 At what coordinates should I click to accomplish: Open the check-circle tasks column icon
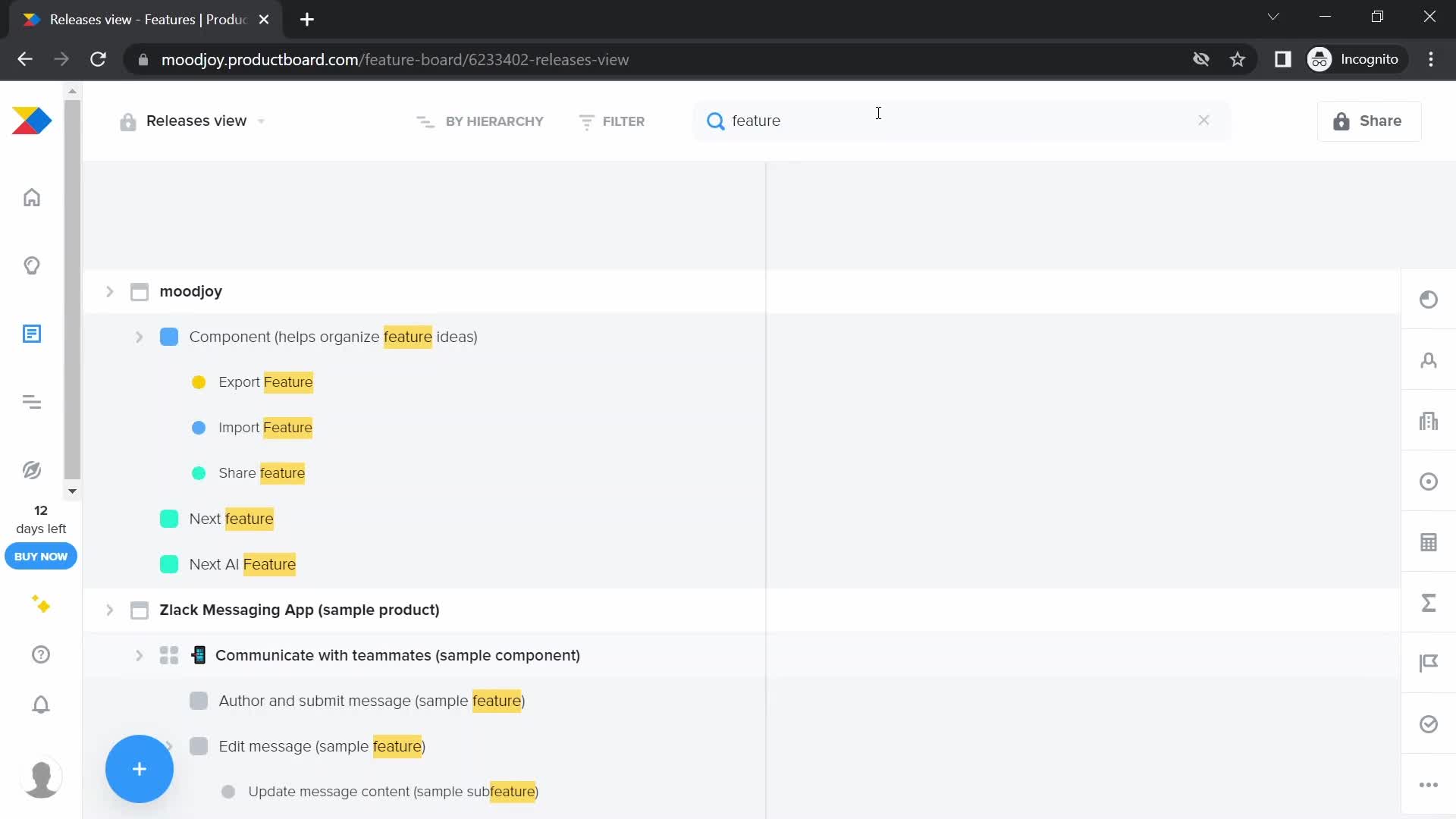point(1429,724)
